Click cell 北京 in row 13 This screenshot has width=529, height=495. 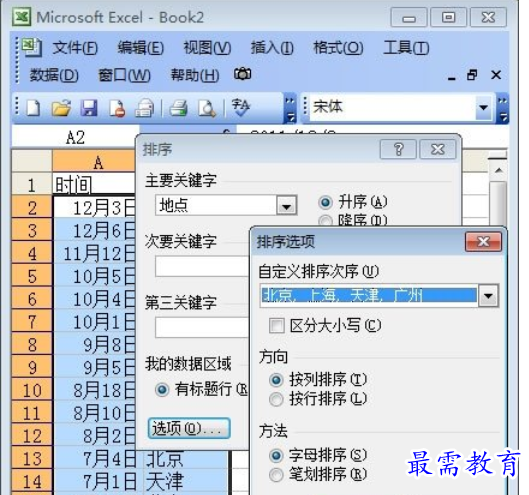186,459
